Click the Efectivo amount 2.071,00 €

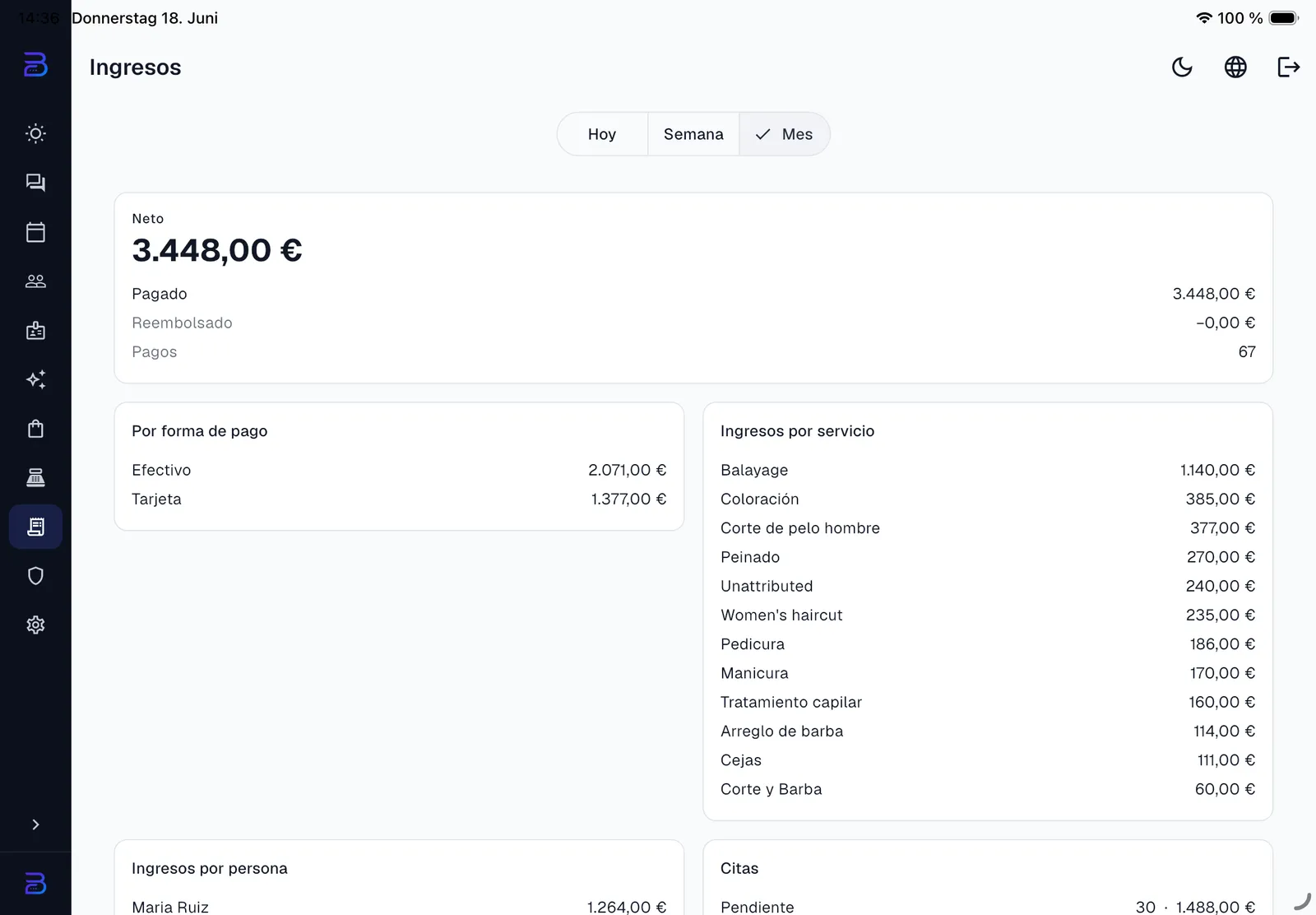pyautogui.click(x=627, y=470)
